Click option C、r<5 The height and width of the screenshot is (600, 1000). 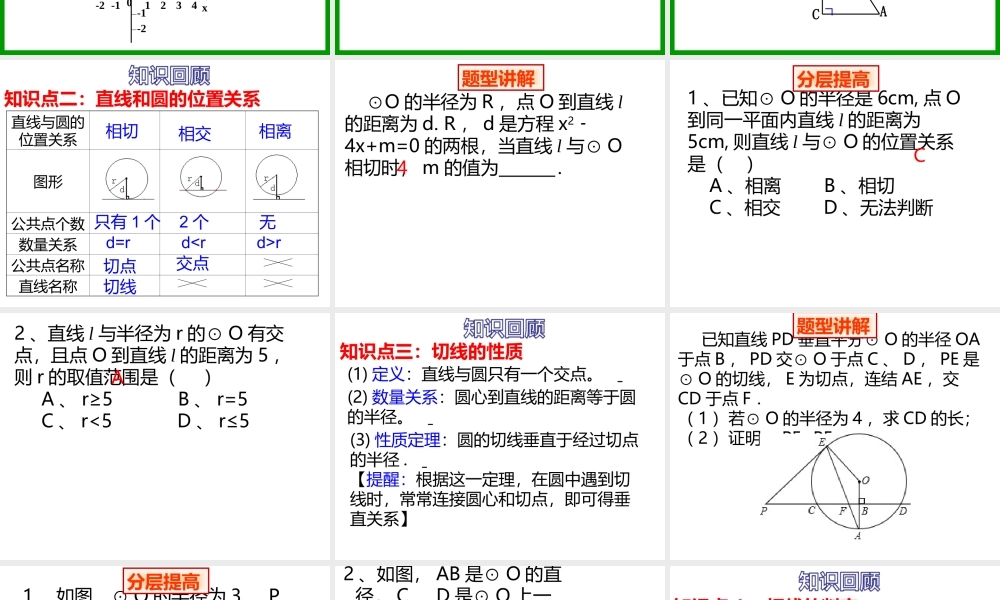pyautogui.click(x=77, y=421)
